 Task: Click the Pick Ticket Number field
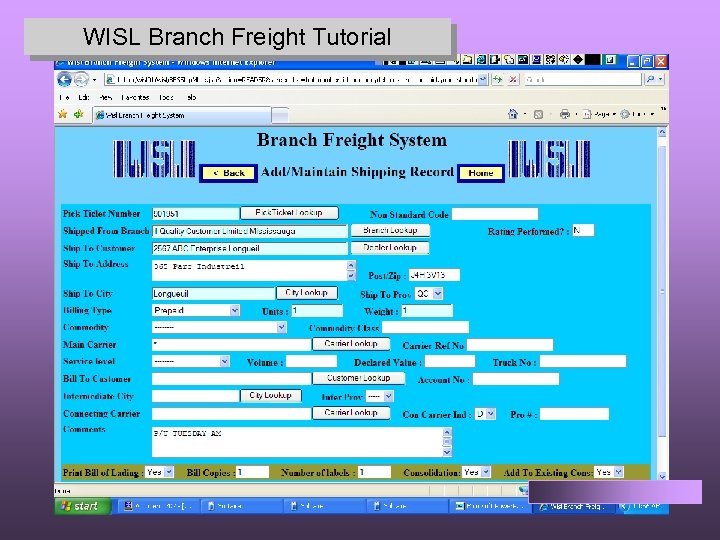click(196, 214)
